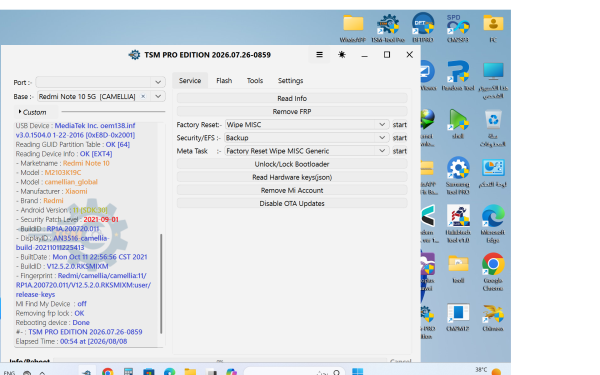
Task: Click the Manufacturer value Xiaomi
Action: 76,191
